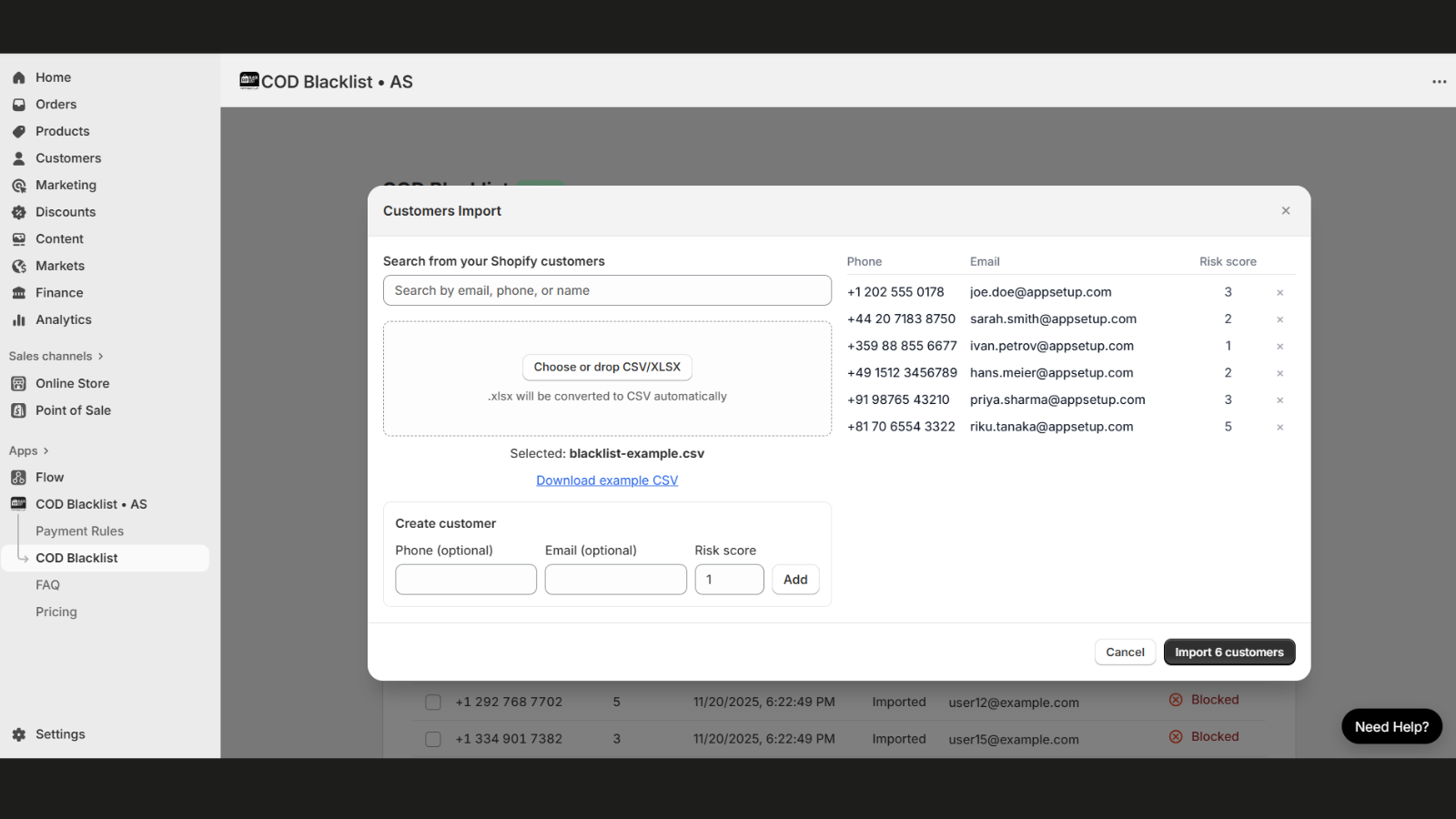Tick checkbox for +1 334 901 7382

tap(433, 739)
